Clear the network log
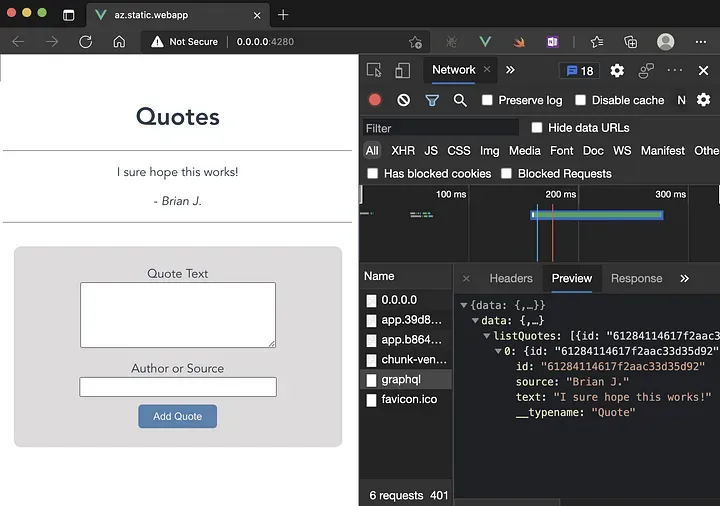 coord(404,100)
